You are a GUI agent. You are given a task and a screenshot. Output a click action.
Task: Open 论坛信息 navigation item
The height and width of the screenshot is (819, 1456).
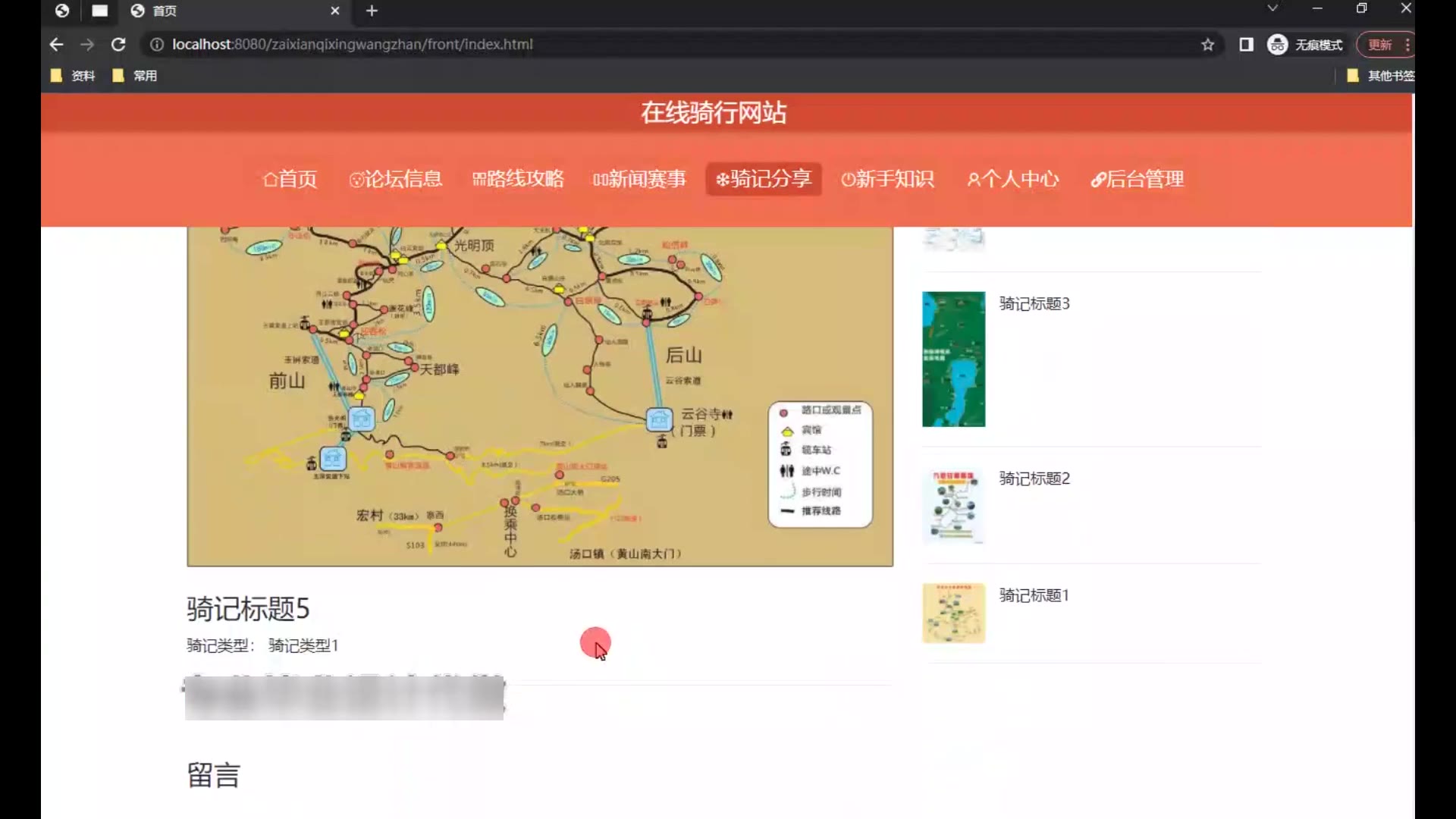(x=395, y=179)
